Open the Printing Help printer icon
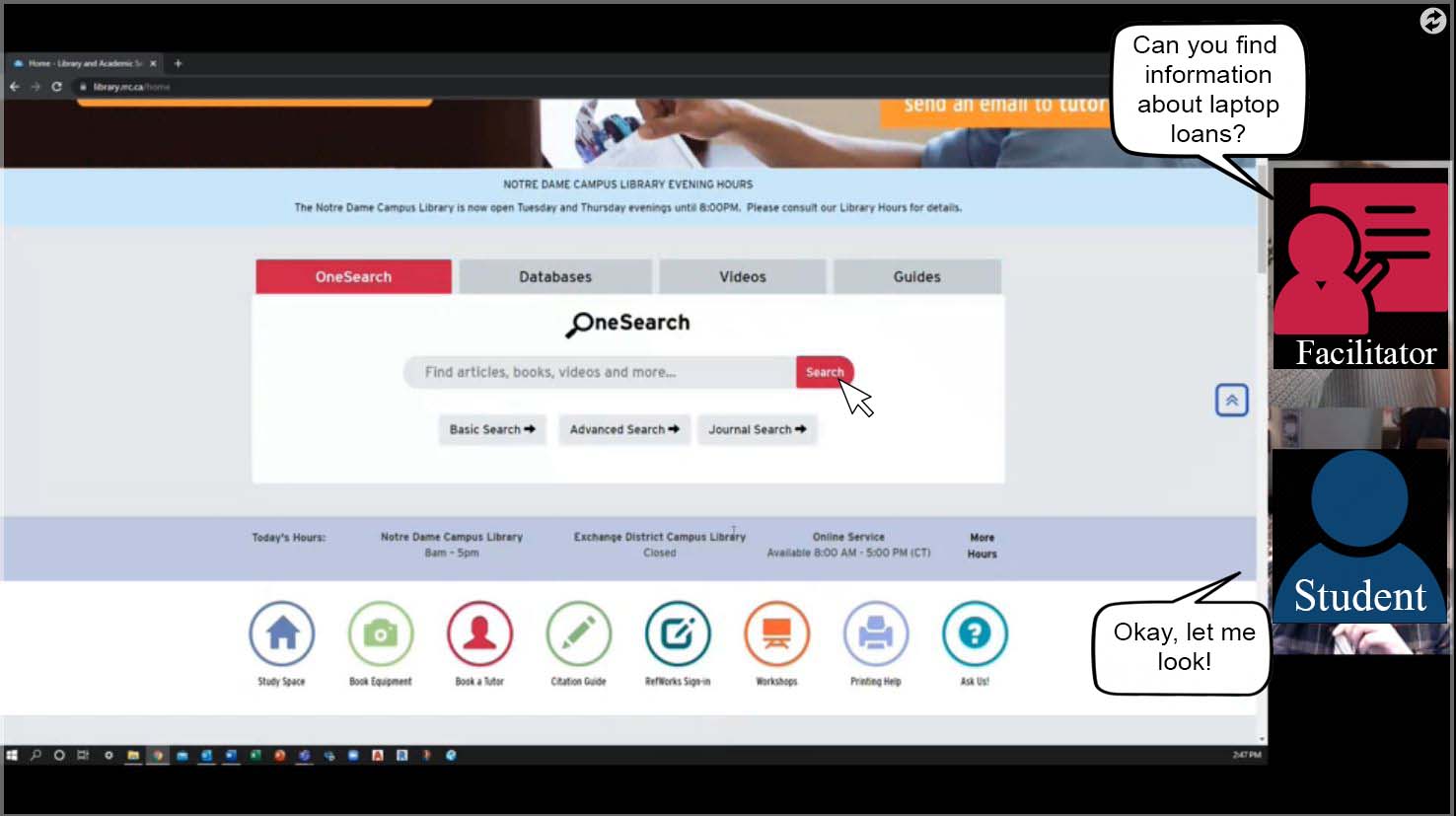Screen dimensions: 1456x816 pyautogui.click(x=875, y=633)
